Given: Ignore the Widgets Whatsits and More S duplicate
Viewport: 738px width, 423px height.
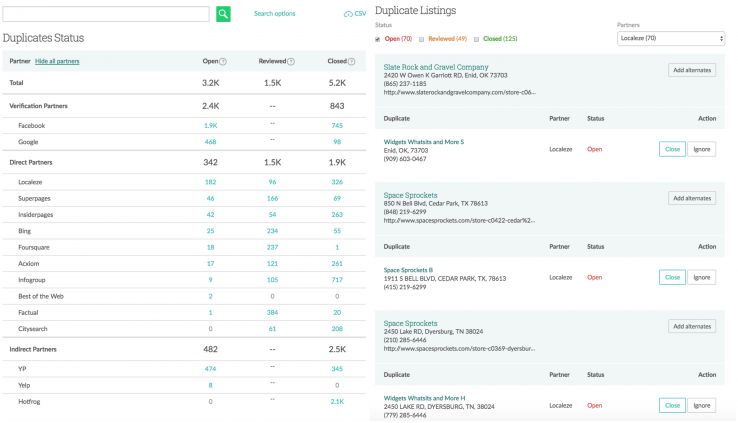Looking at the screenshot, I should pos(702,149).
